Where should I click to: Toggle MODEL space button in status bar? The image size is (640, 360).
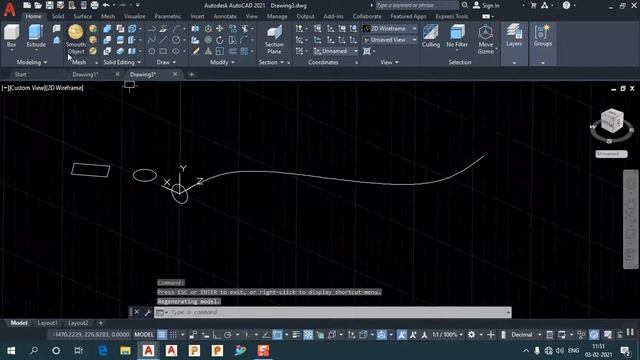click(144, 335)
